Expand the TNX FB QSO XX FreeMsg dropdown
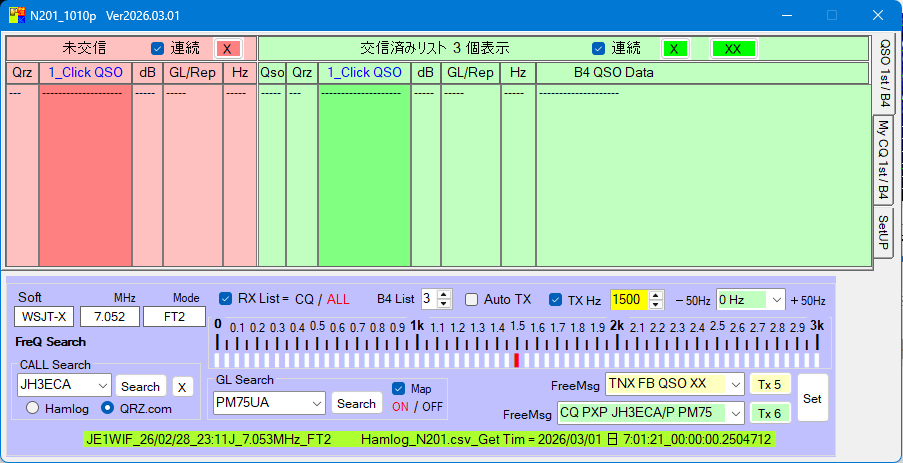The height and width of the screenshot is (463, 903). 735,384
